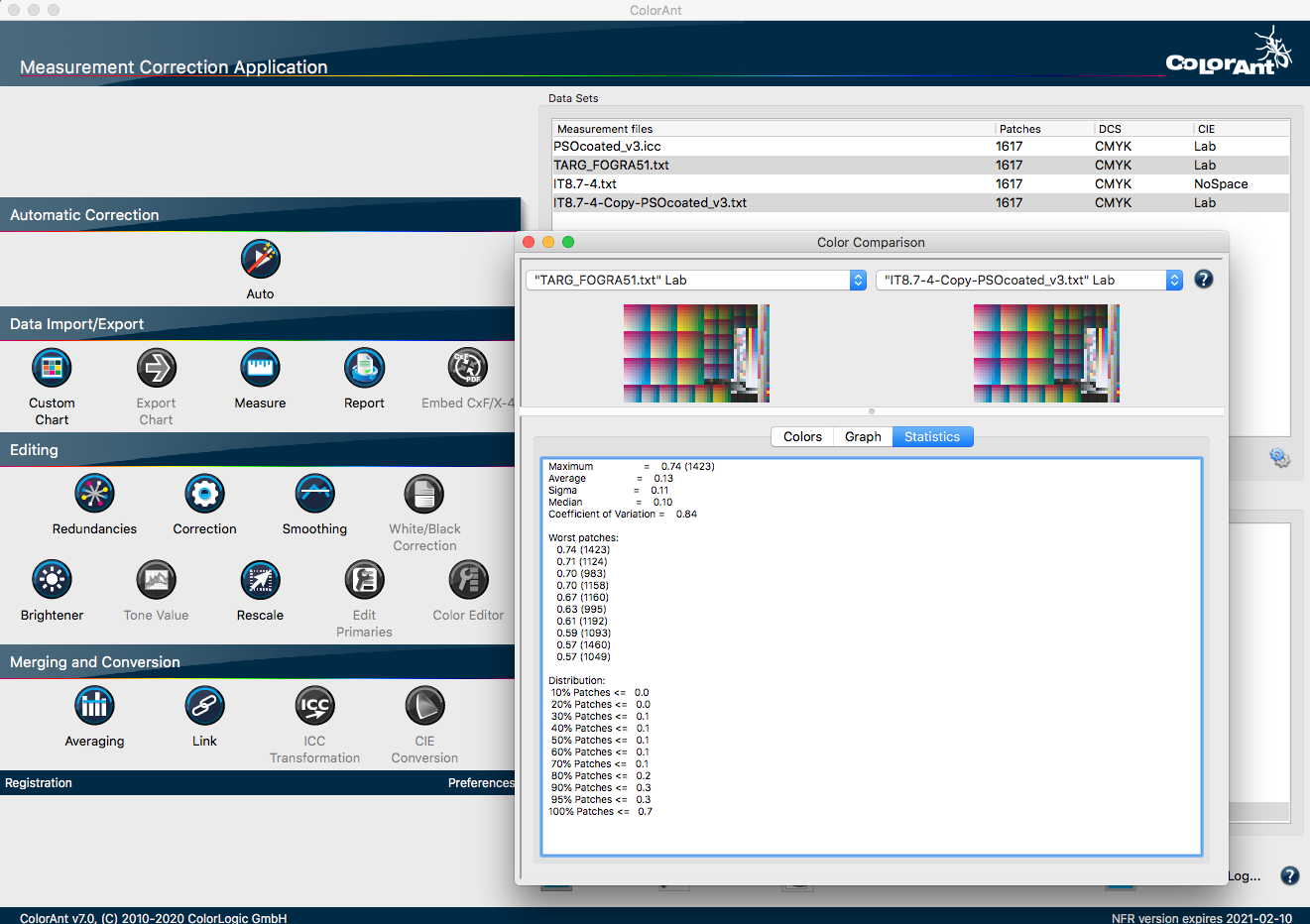Click the gear settings icon beside Data Sets
The height and width of the screenshot is (924, 1310).
click(1279, 458)
